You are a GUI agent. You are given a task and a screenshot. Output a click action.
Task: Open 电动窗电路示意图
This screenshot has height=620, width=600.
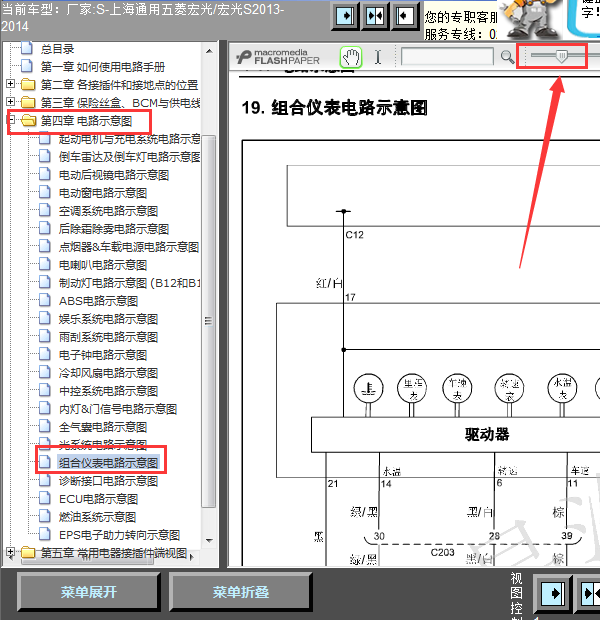(103, 193)
